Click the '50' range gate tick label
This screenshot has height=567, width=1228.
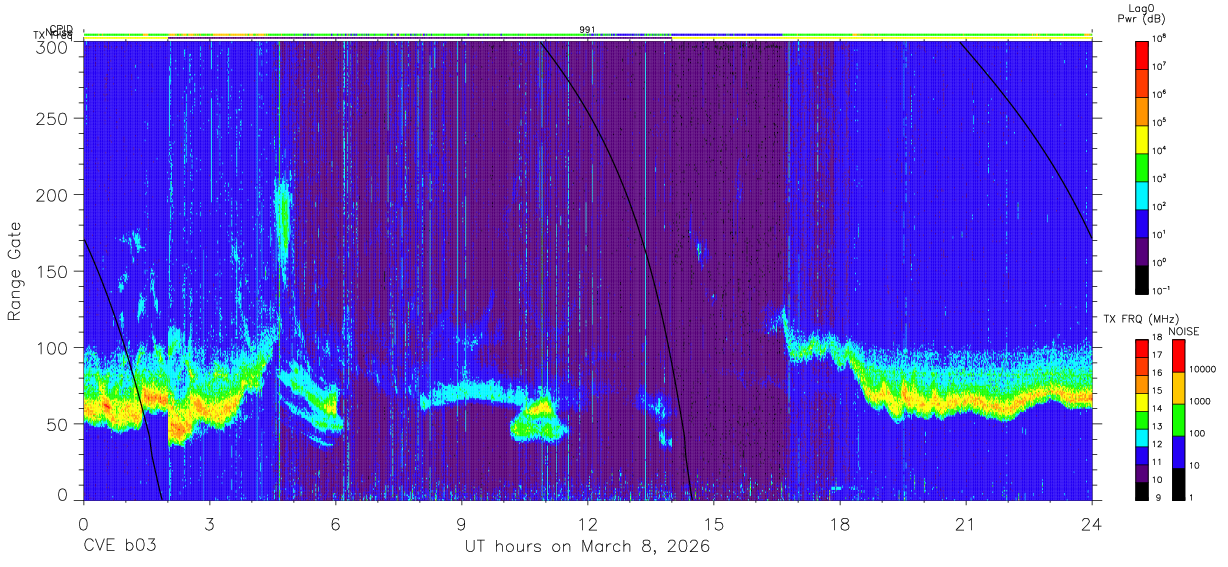tap(58, 423)
